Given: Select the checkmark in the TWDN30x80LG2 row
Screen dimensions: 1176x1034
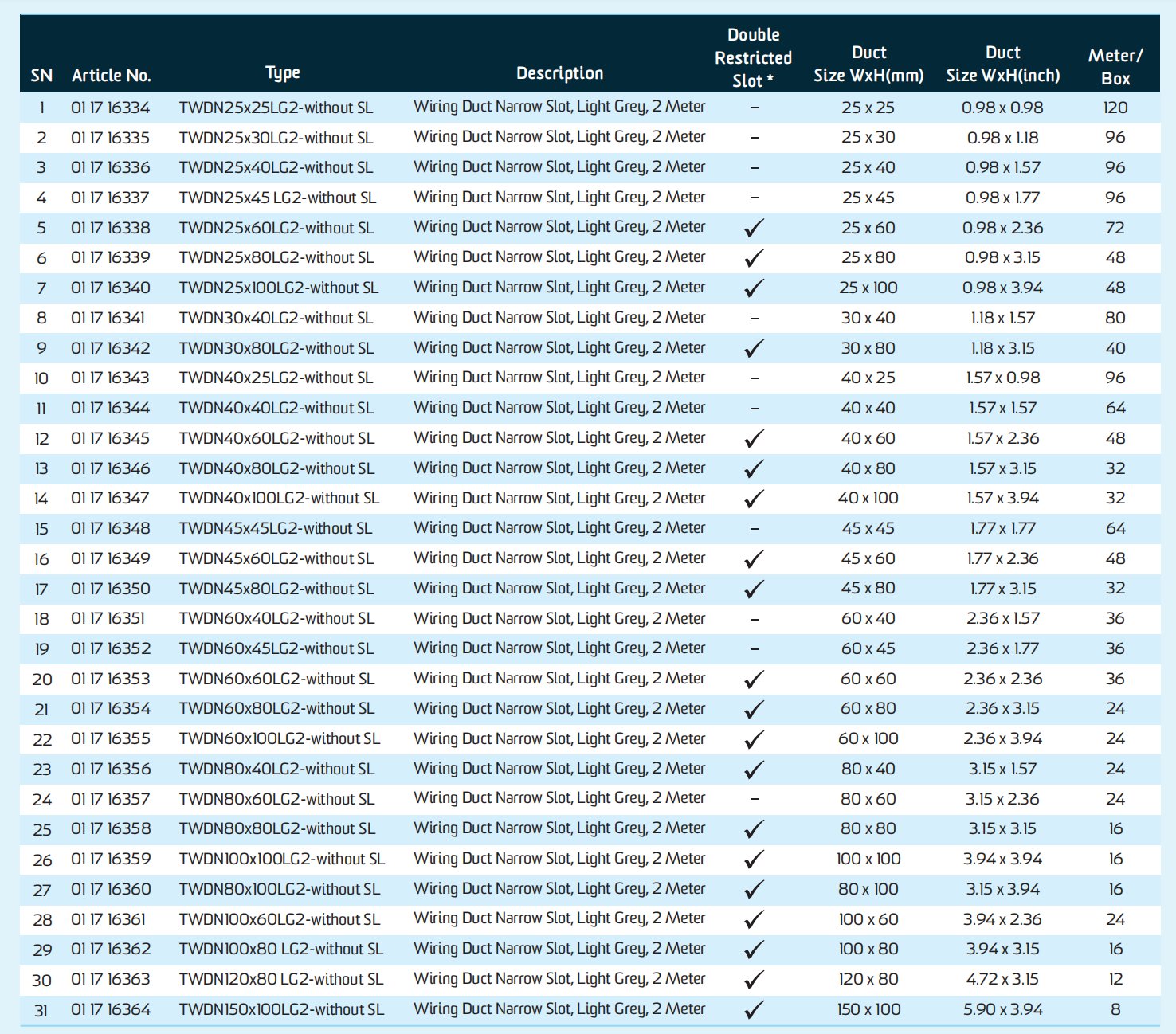Looking at the screenshot, I should point(754,348).
